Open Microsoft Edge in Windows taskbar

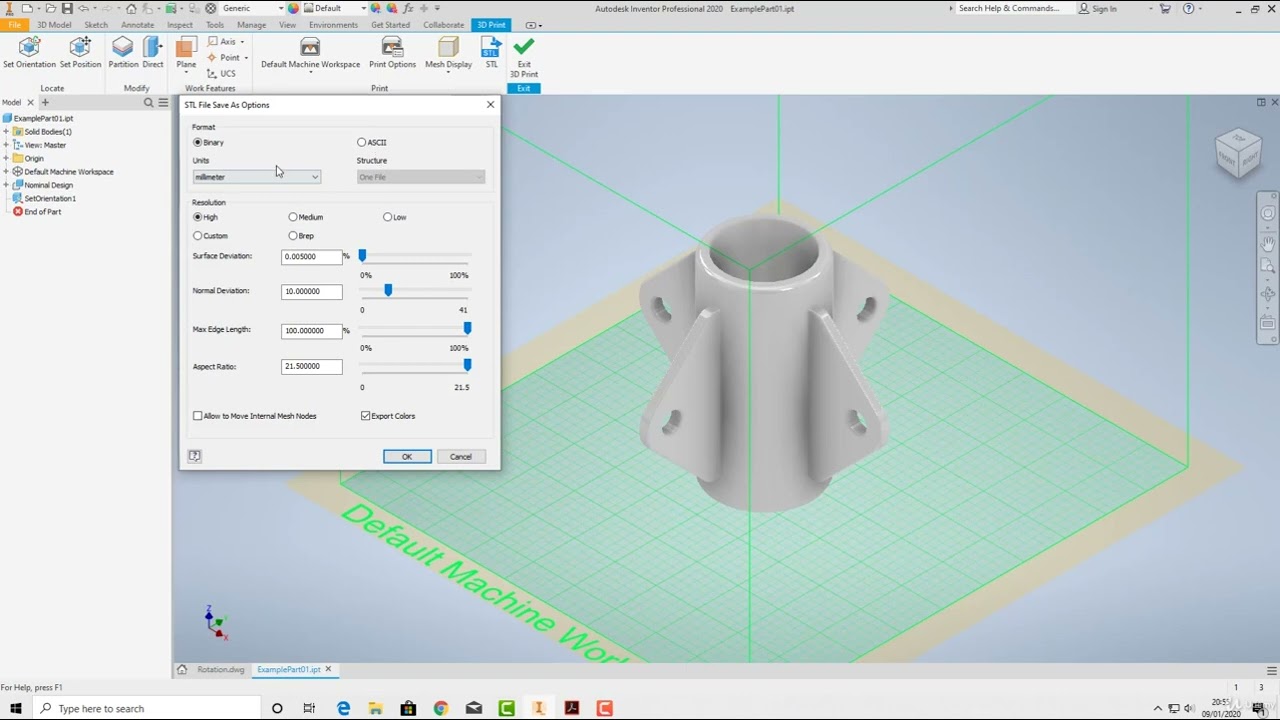(x=343, y=708)
